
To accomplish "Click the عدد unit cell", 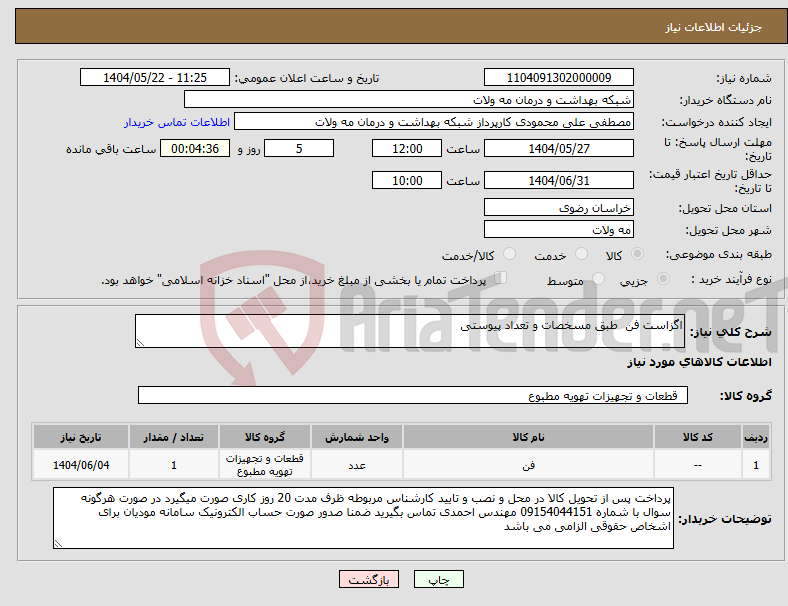I will (x=357, y=465).
